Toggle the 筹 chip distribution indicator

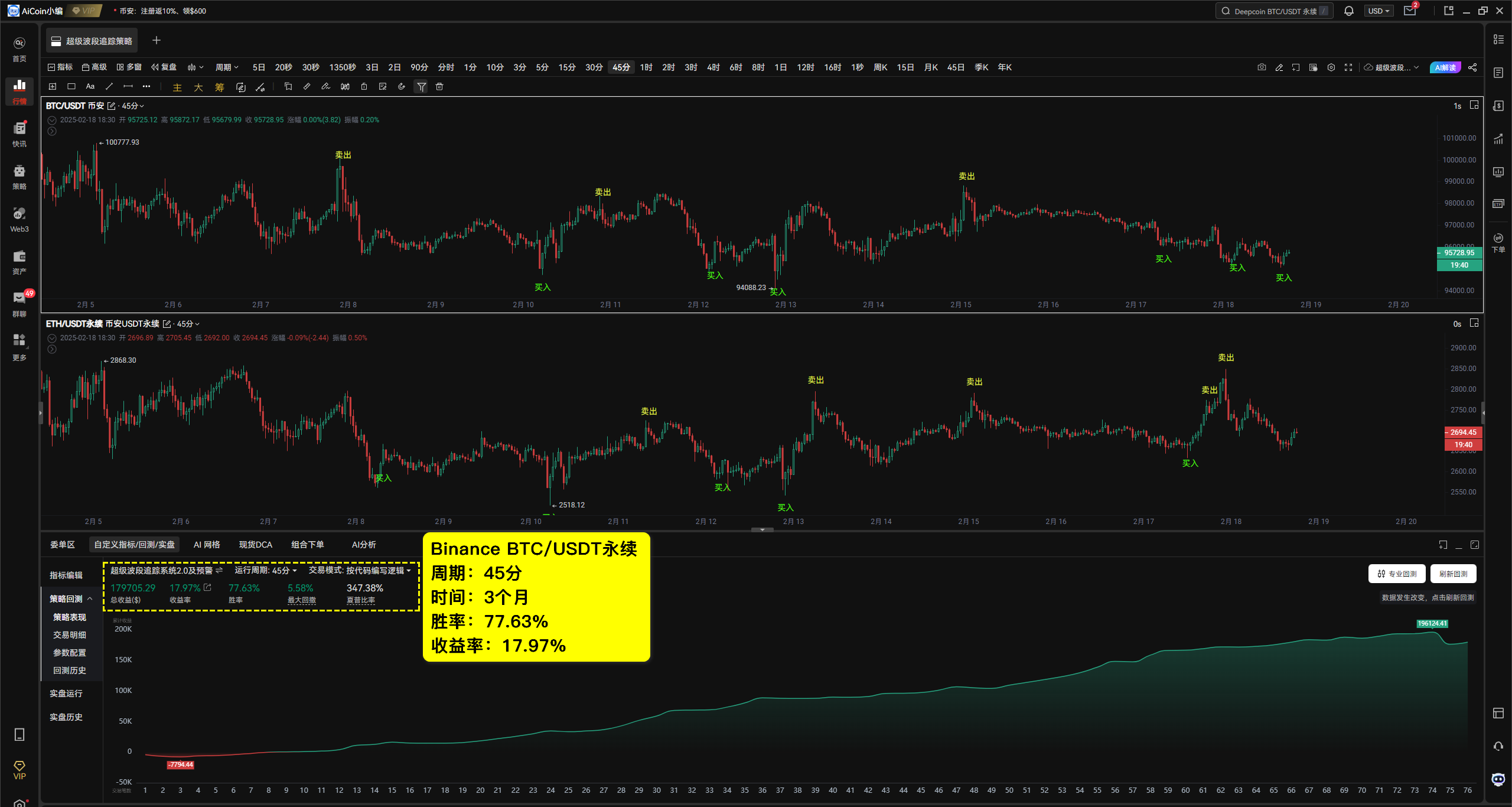coord(219,87)
